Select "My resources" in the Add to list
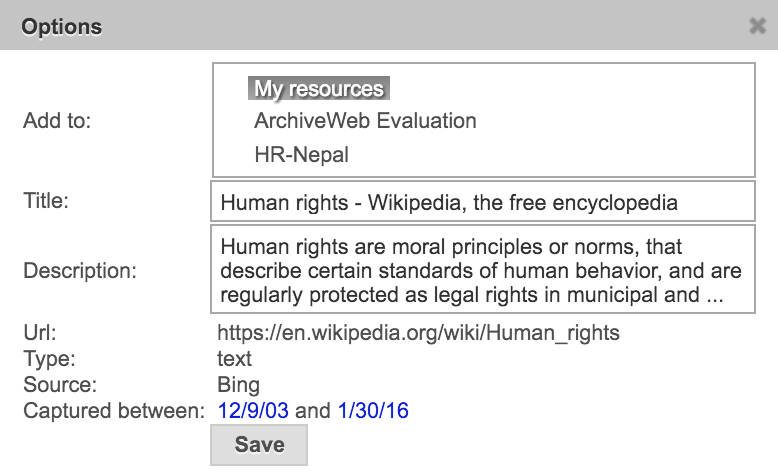 (x=318, y=89)
